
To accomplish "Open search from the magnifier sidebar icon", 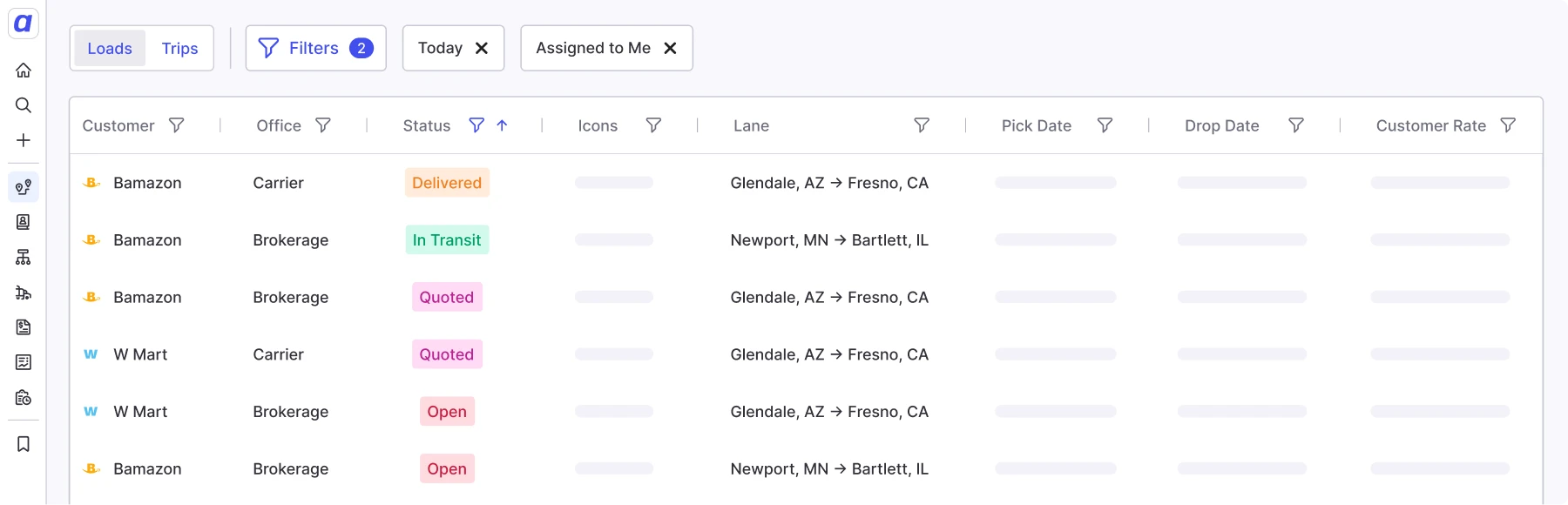I will click(24, 105).
